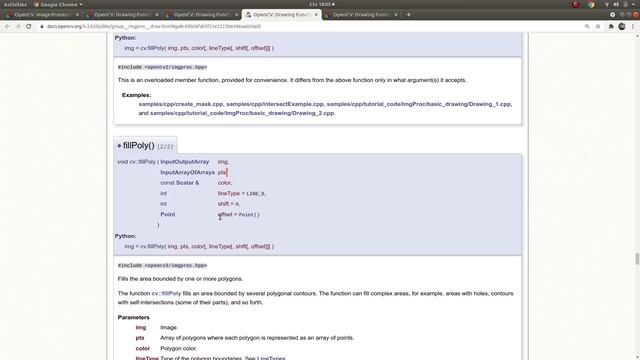Click the 'Parameters' heading
The height and width of the screenshot is (360, 640).
tap(133, 317)
